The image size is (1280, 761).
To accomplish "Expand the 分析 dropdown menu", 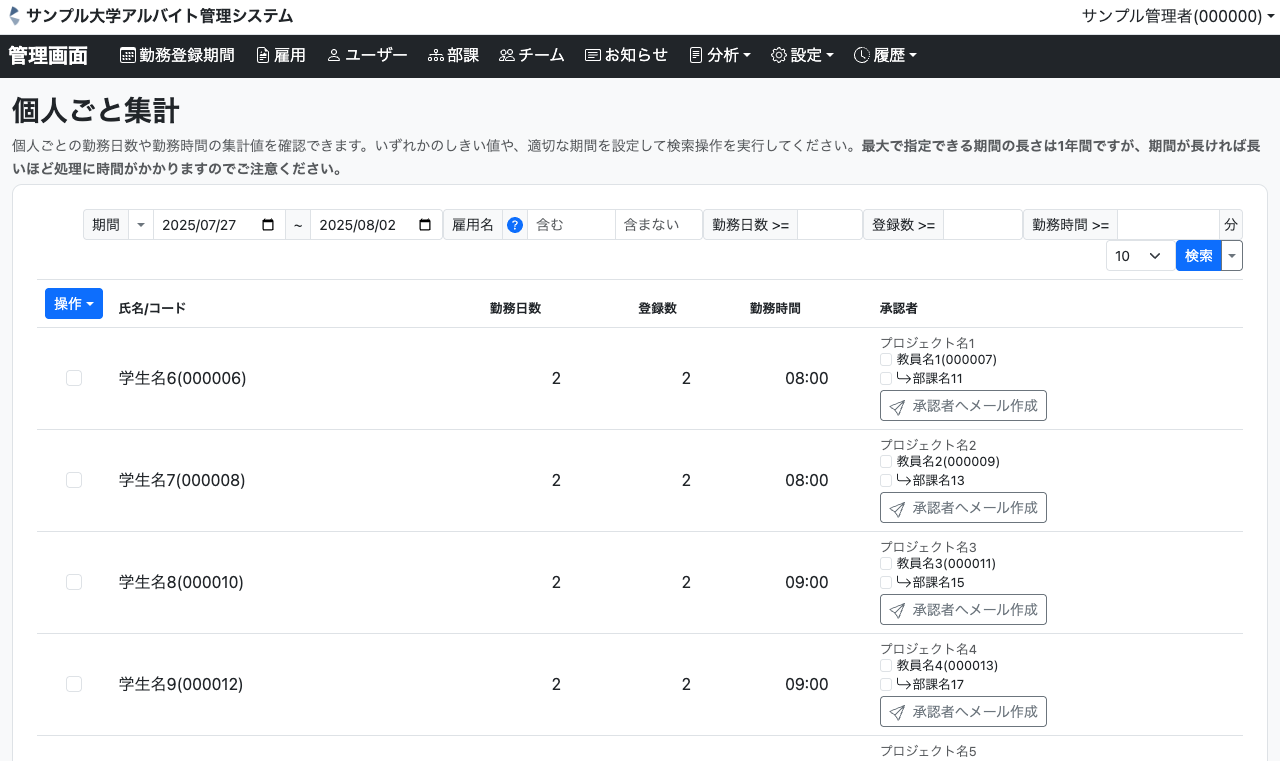I will pos(720,55).
